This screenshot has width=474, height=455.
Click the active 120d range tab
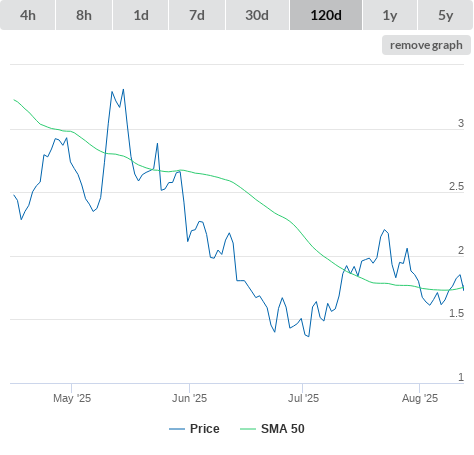tap(326, 15)
